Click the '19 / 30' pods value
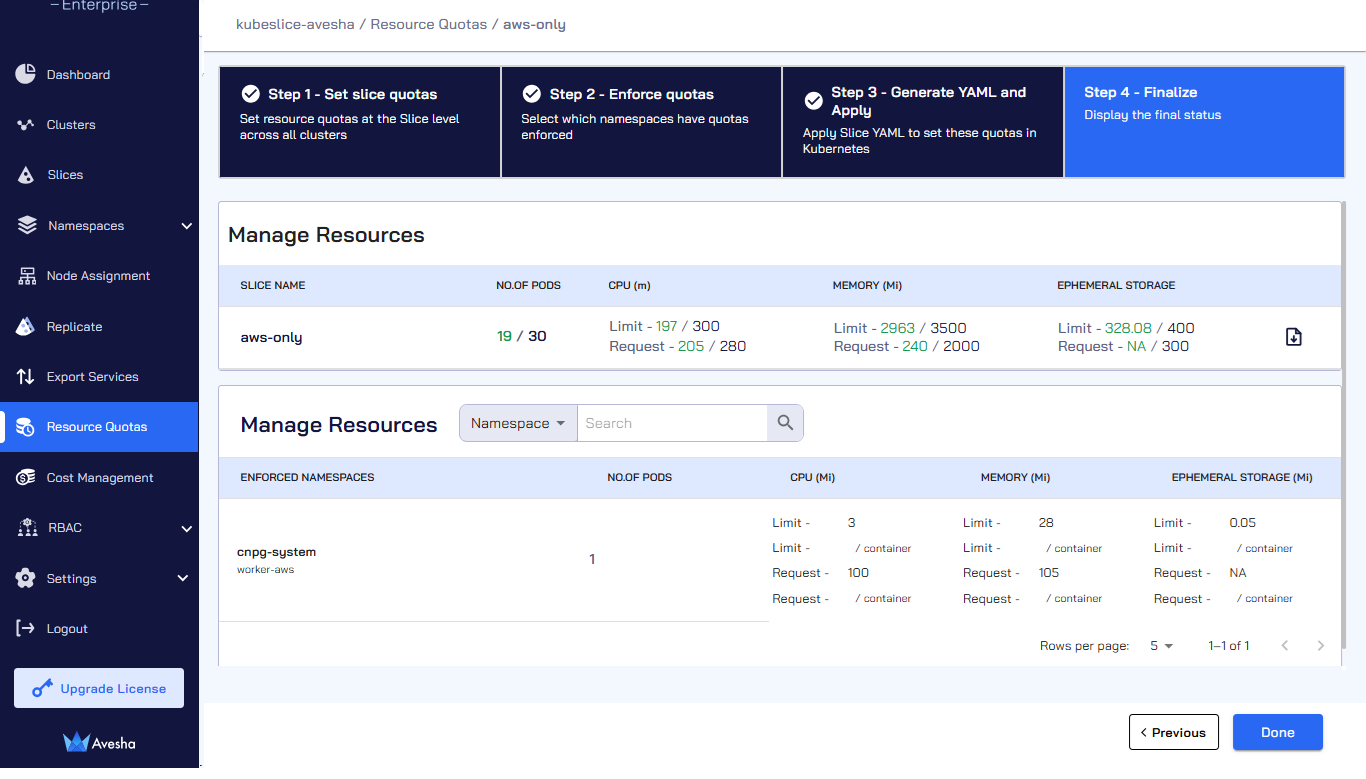 pos(522,336)
